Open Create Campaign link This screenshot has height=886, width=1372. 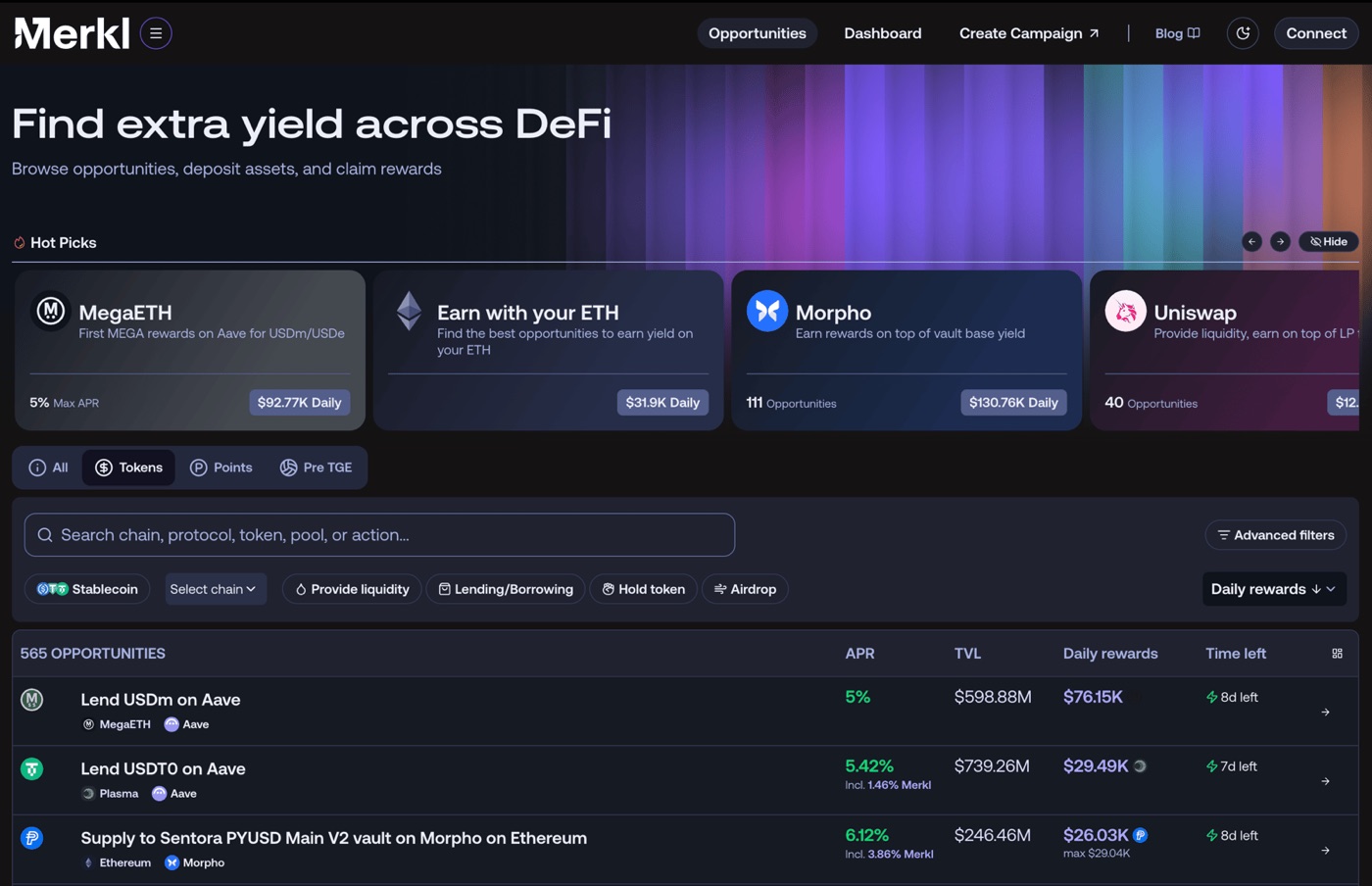click(x=1029, y=33)
